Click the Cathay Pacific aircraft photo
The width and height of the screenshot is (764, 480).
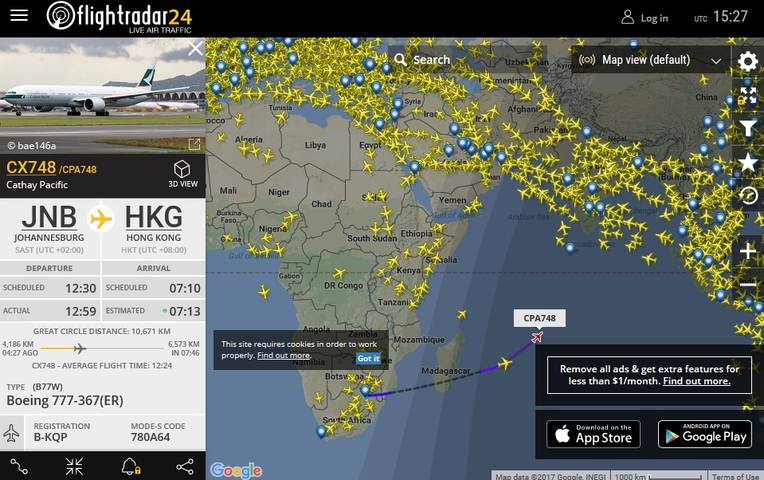(x=102, y=96)
